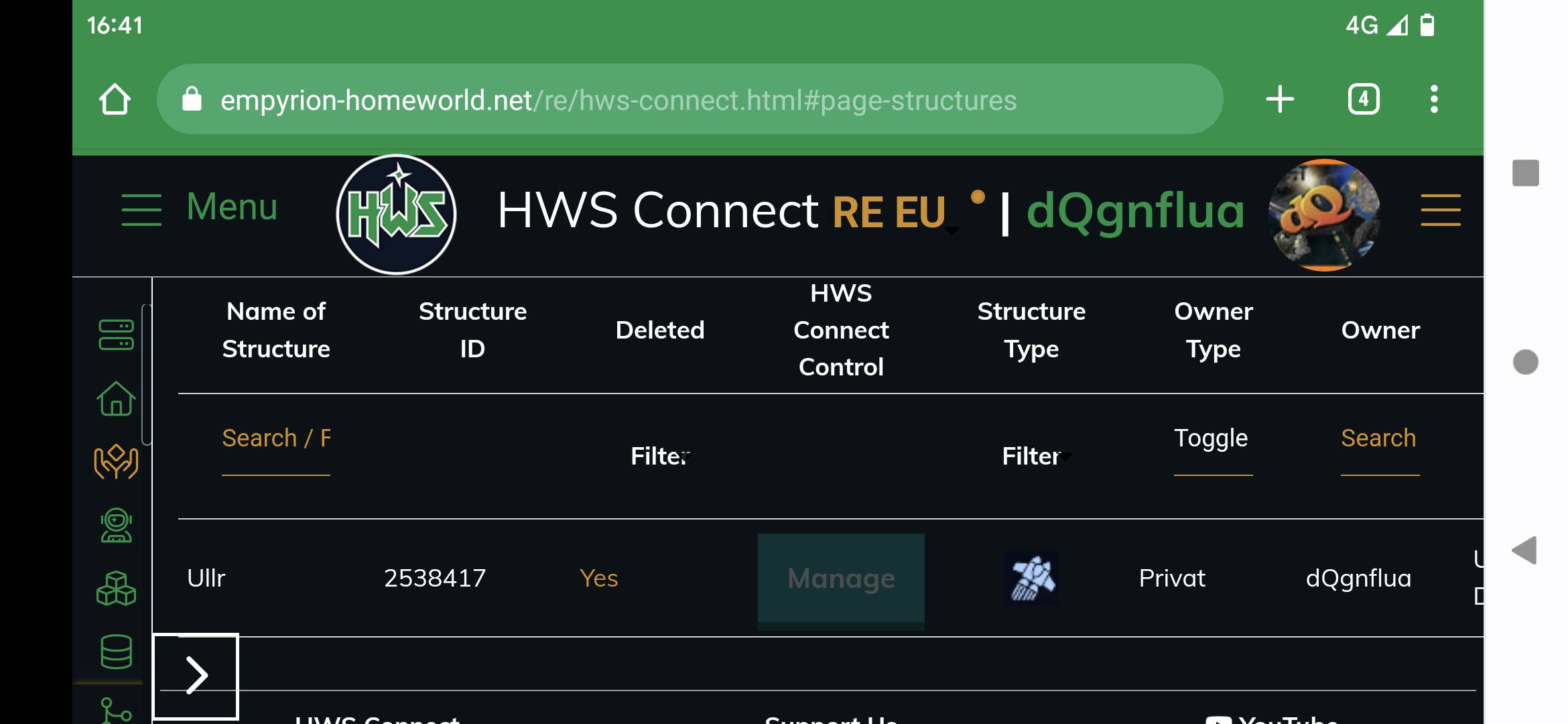Viewport: 1568px width, 724px height.
Task: Open the tab switcher showing 4 tabs
Action: pyautogui.click(x=1364, y=99)
